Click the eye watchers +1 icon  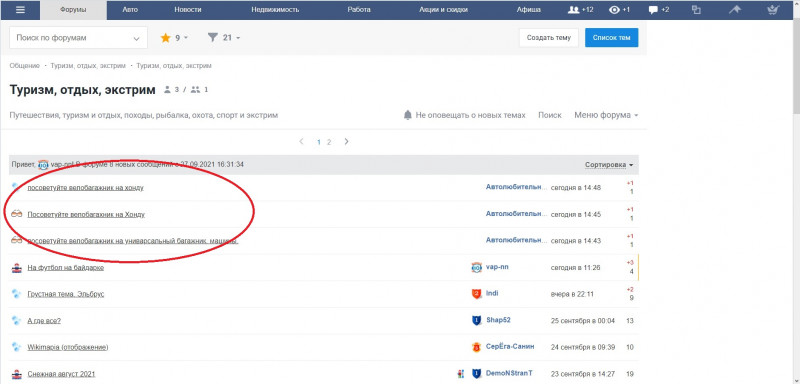pyautogui.click(x=619, y=10)
